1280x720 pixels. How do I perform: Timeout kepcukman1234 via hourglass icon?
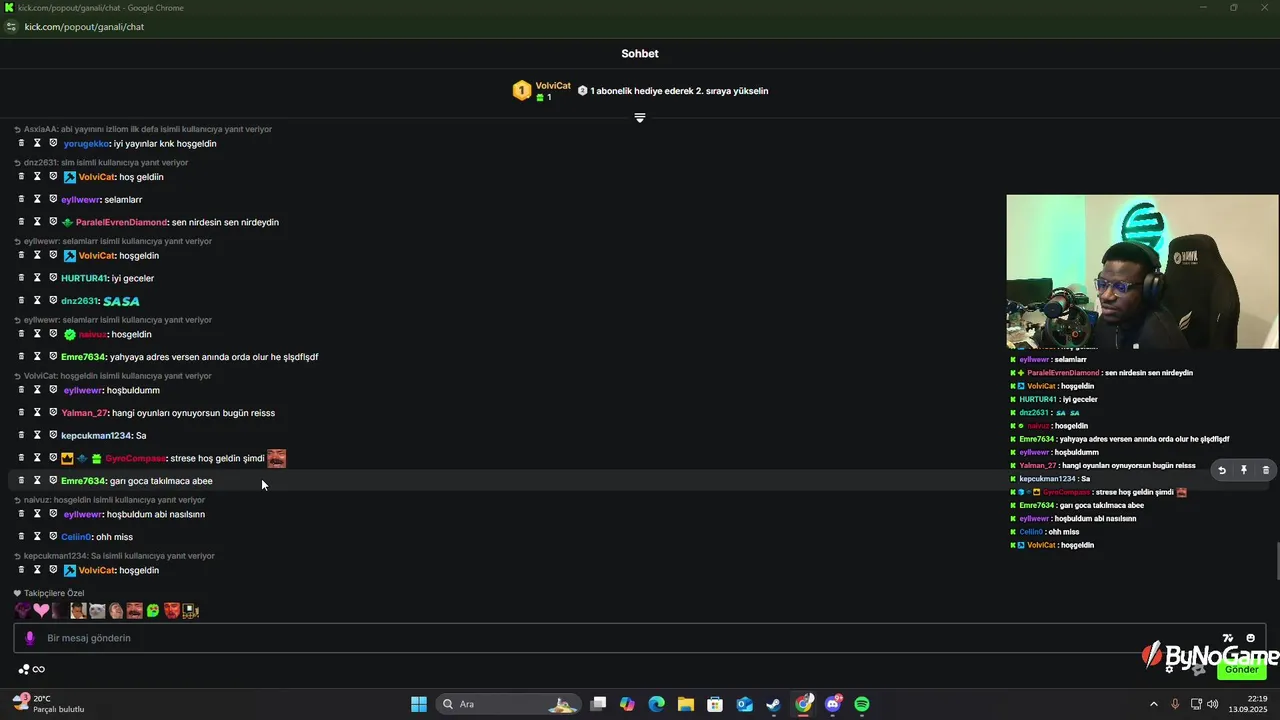point(37,435)
